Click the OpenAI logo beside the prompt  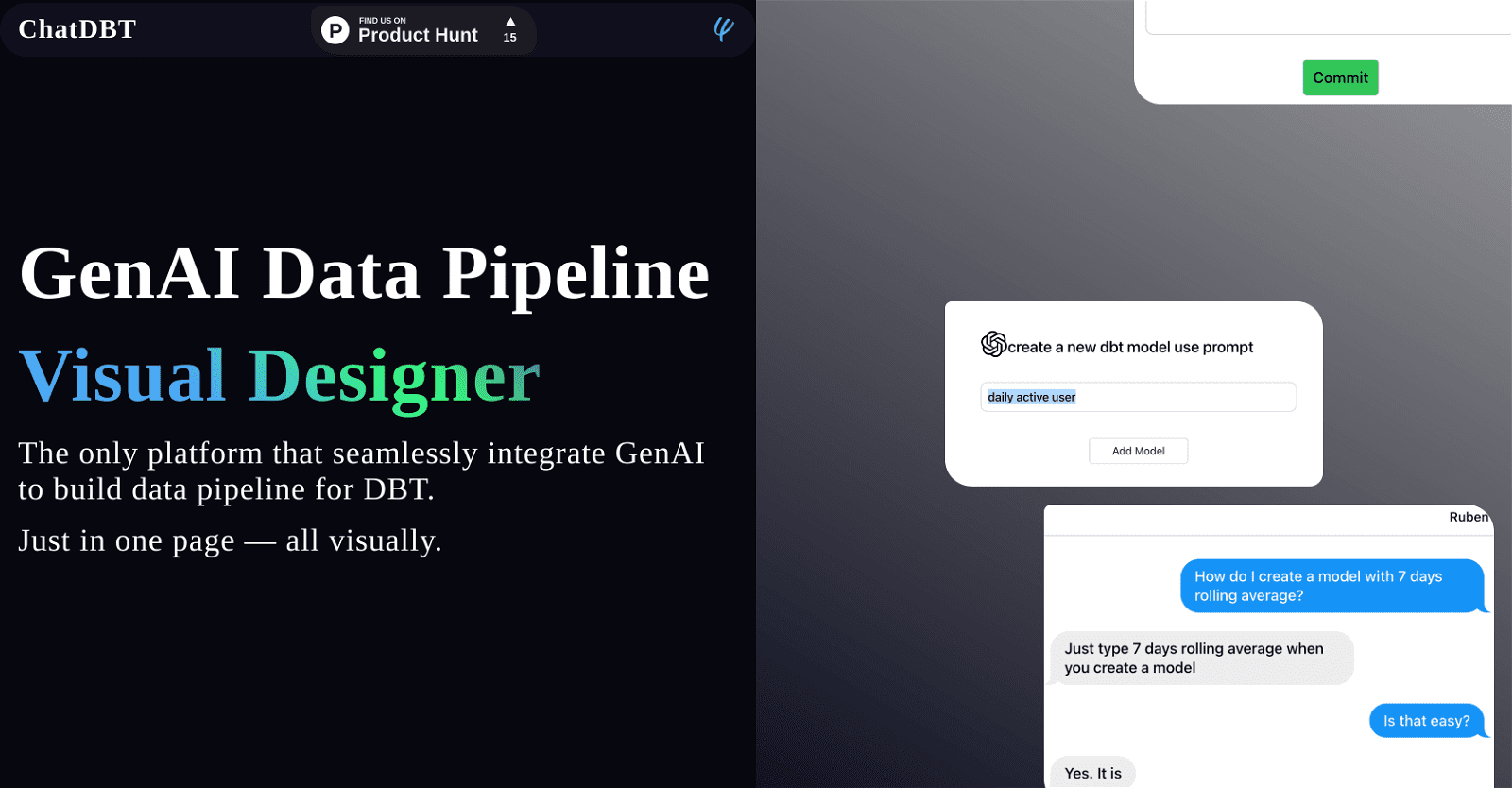[993, 344]
